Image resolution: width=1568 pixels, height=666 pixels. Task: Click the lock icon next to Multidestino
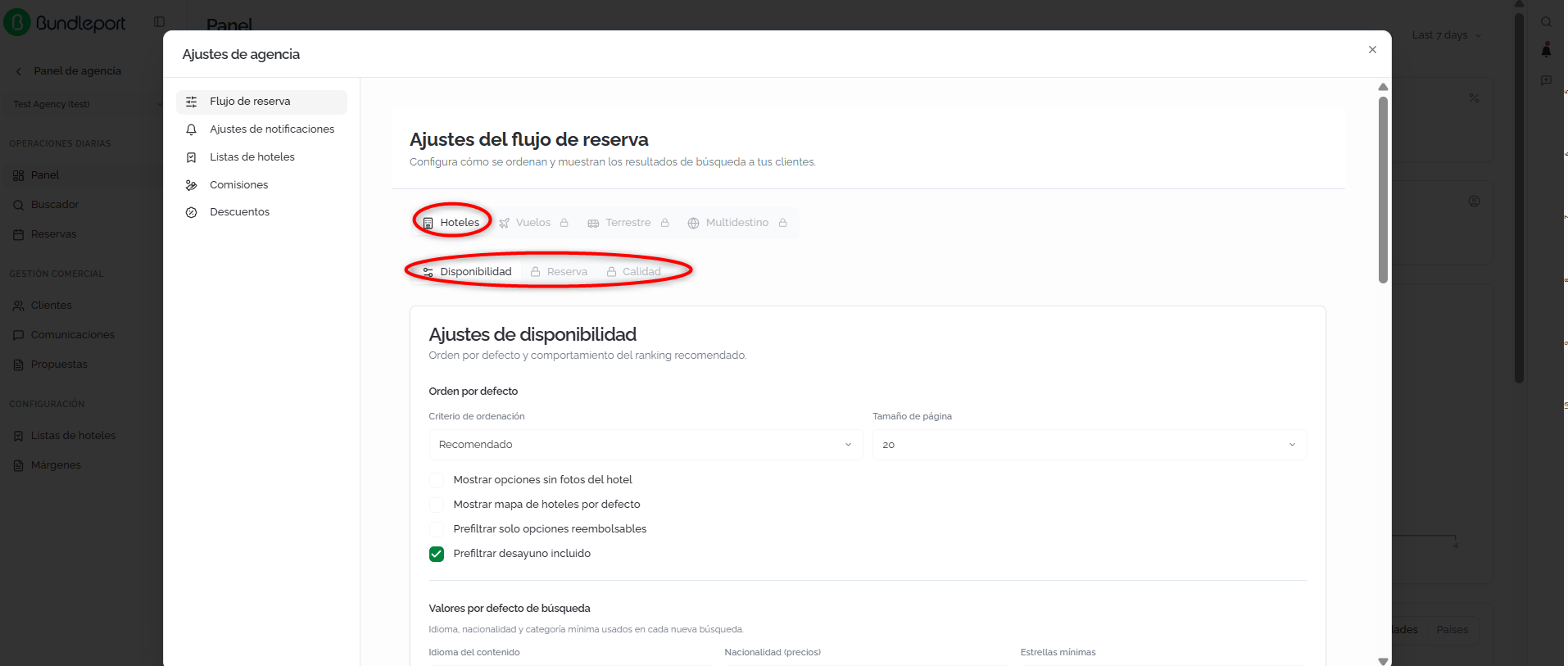click(783, 223)
